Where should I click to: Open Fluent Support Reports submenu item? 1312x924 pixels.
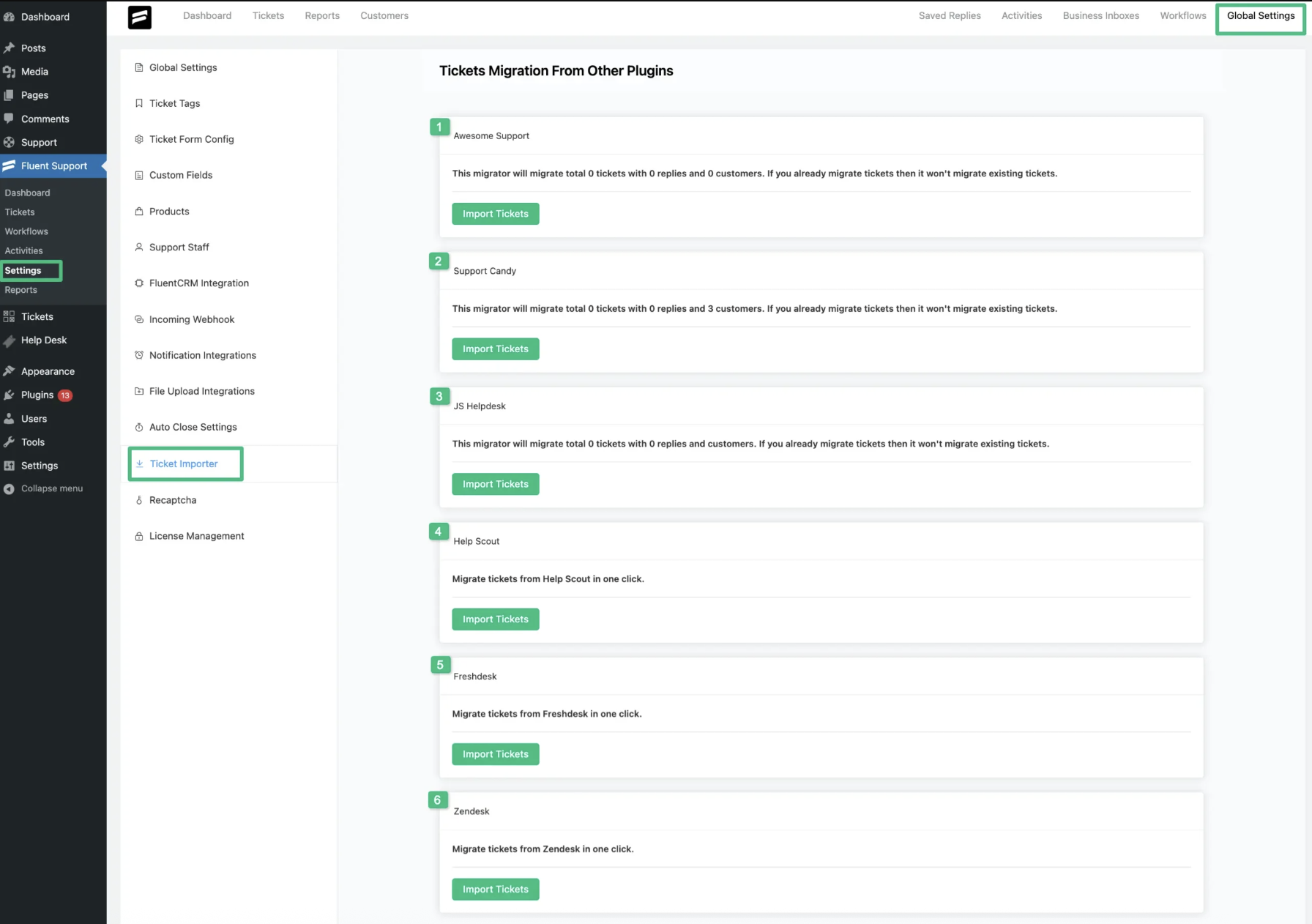point(20,290)
